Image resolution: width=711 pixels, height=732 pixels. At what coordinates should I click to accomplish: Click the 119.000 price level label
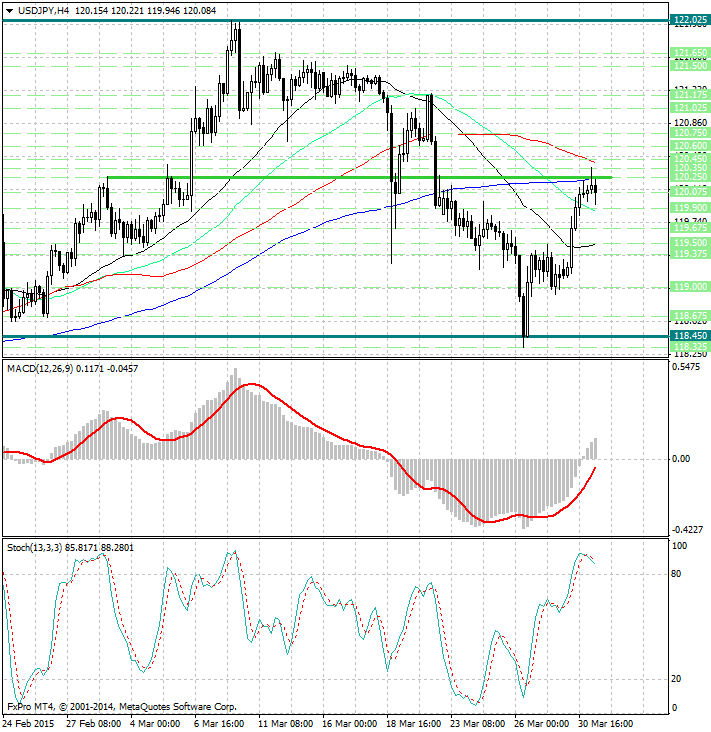(690, 287)
